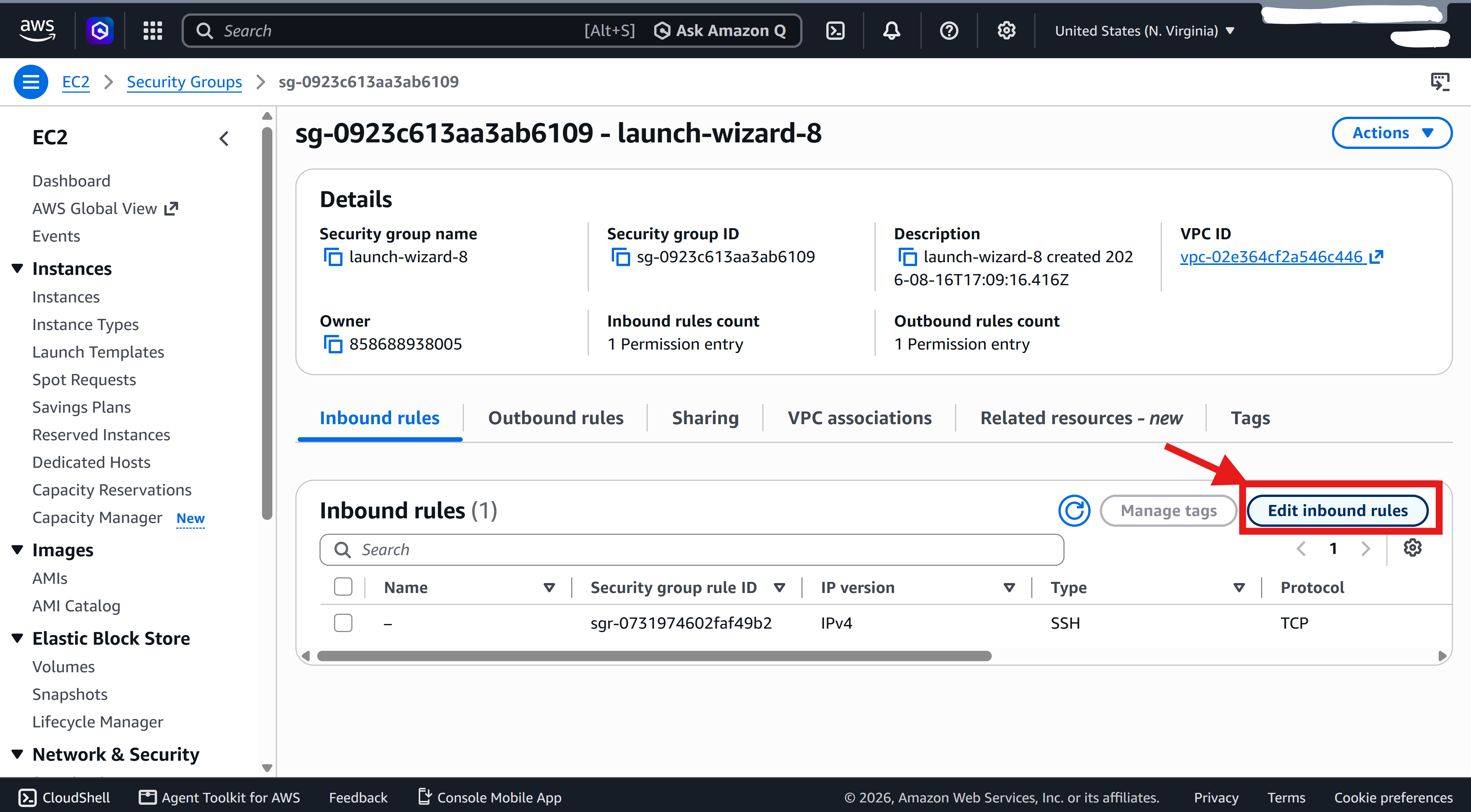The height and width of the screenshot is (812, 1471).
Task: Click the Manage tags button
Action: click(x=1168, y=511)
